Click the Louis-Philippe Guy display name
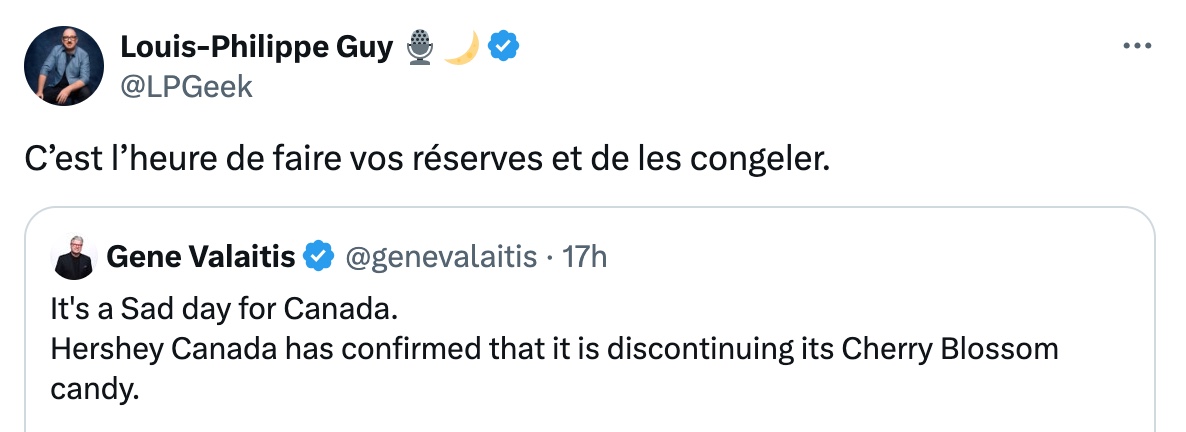The height and width of the screenshot is (432, 1186). coord(256,48)
